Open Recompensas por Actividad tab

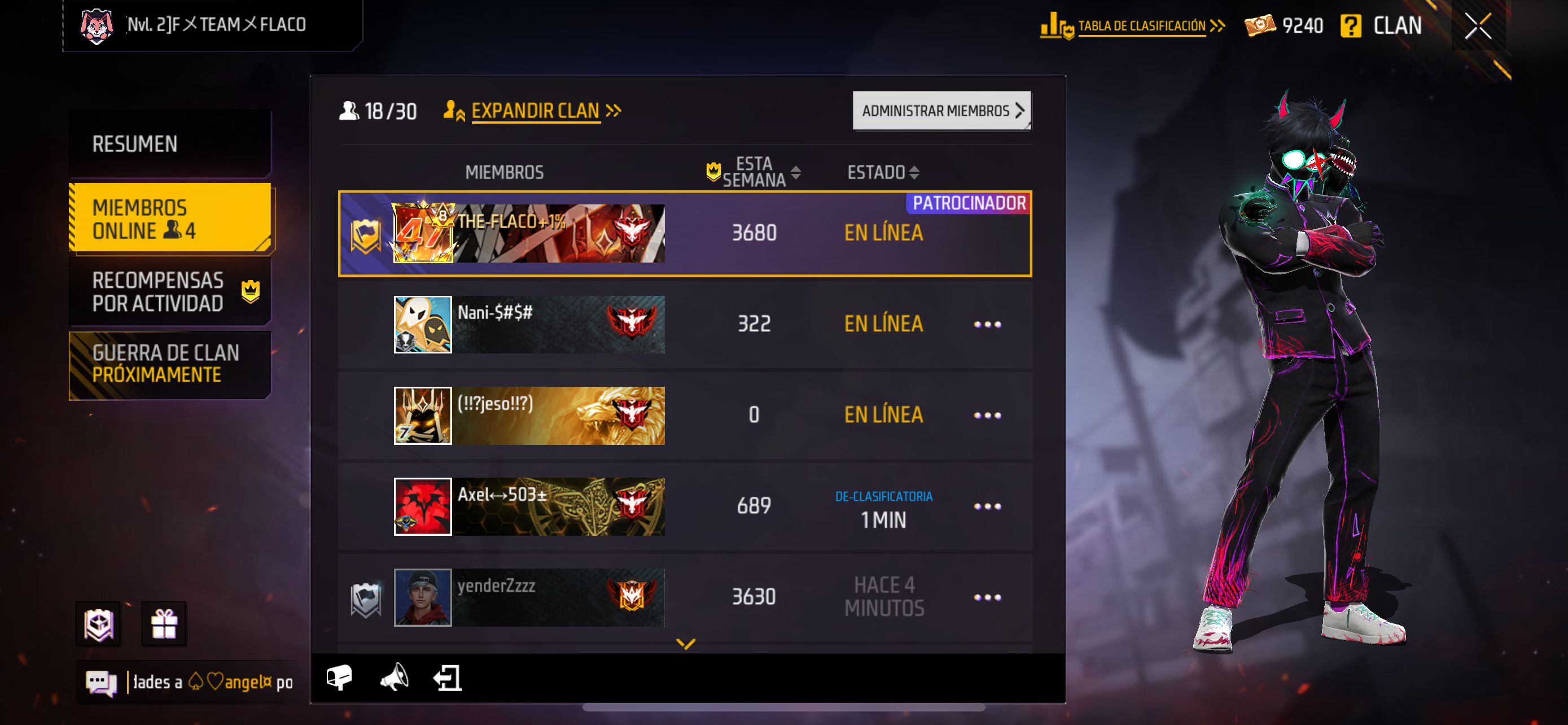point(170,291)
